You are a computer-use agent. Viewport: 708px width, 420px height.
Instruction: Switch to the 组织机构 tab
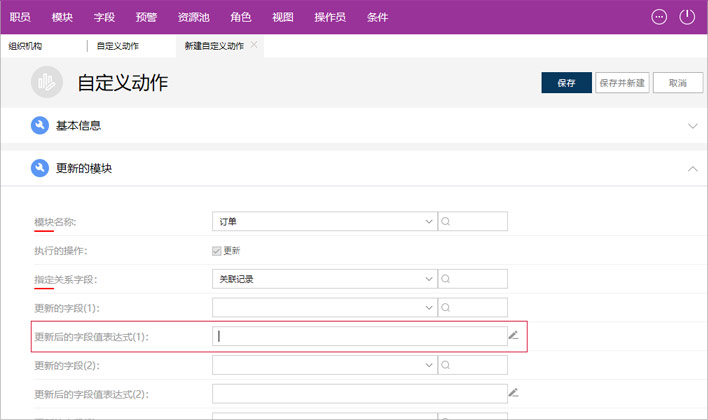pos(26,46)
